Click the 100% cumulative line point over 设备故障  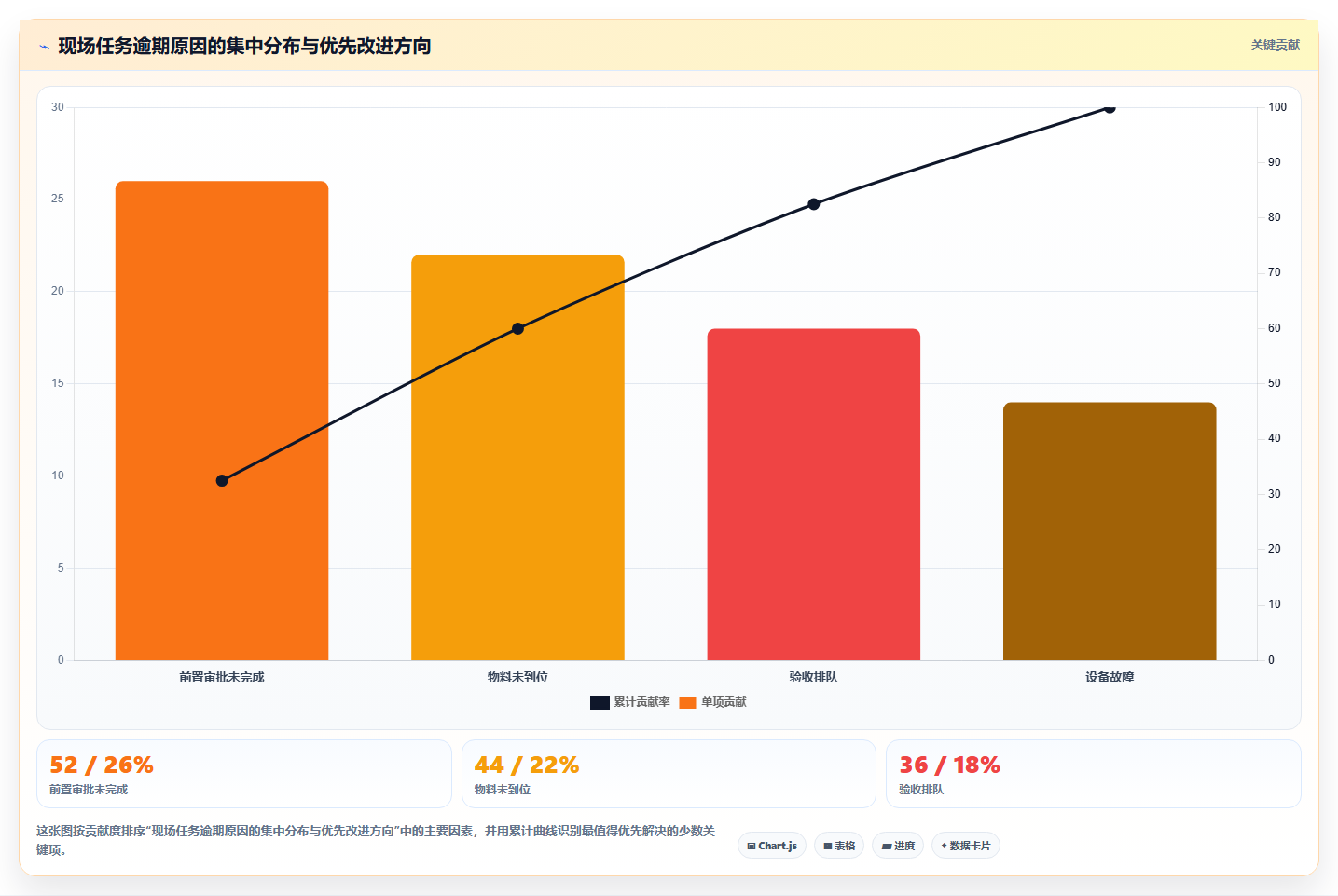(1110, 108)
